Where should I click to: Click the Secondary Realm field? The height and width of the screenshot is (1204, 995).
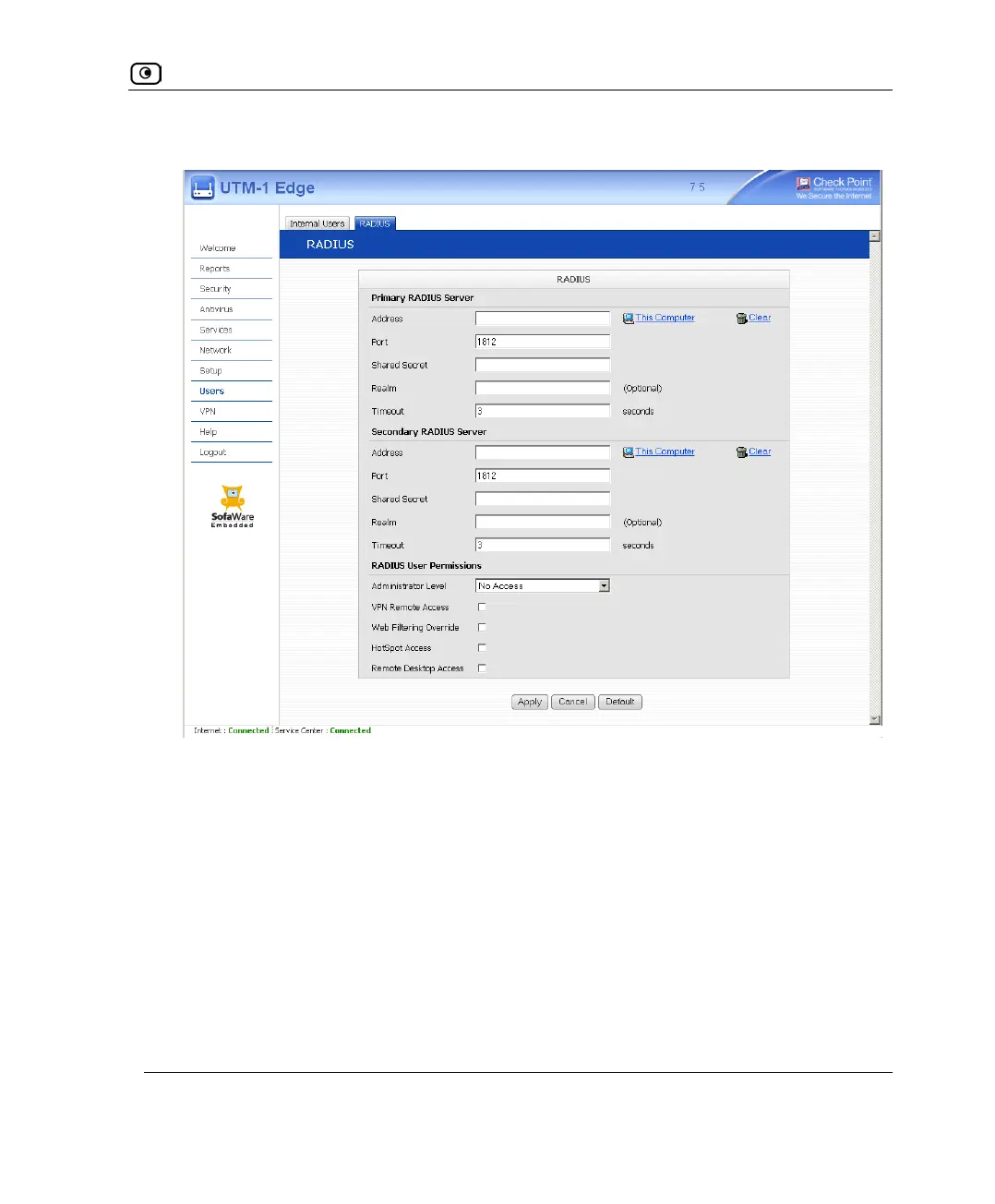543,522
